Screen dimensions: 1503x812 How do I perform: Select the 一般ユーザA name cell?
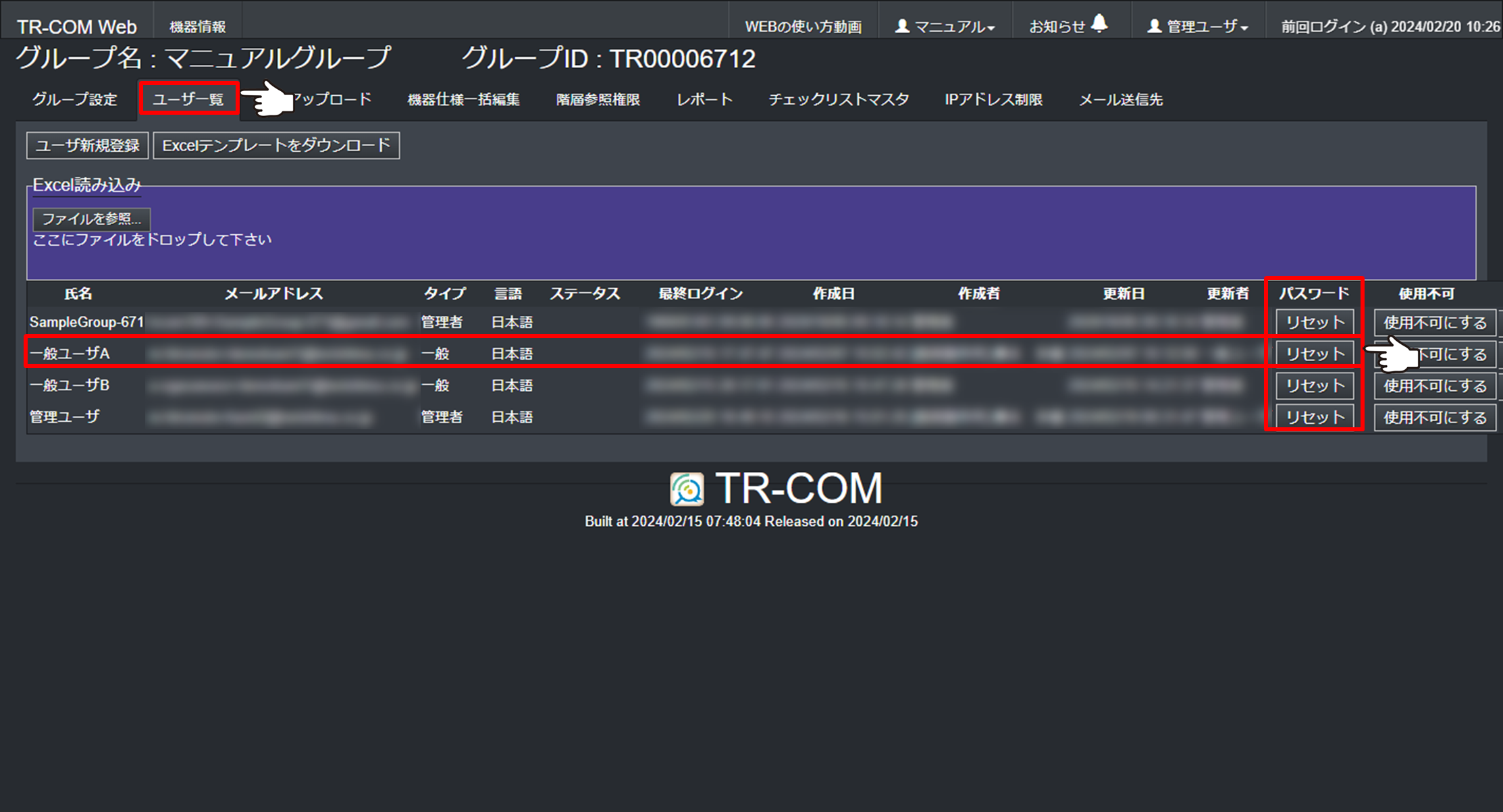pyautogui.click(x=70, y=353)
